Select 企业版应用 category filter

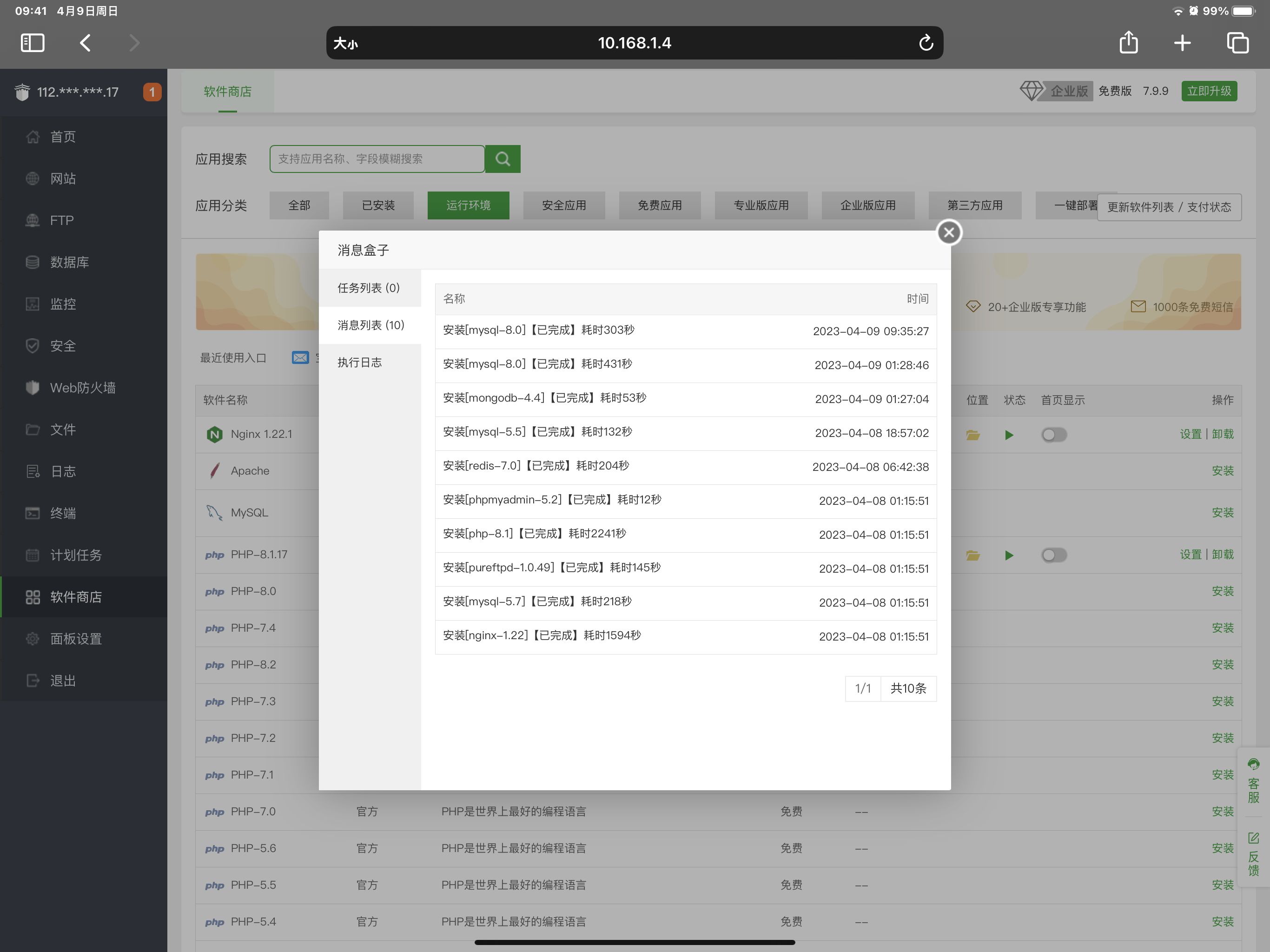(868, 205)
